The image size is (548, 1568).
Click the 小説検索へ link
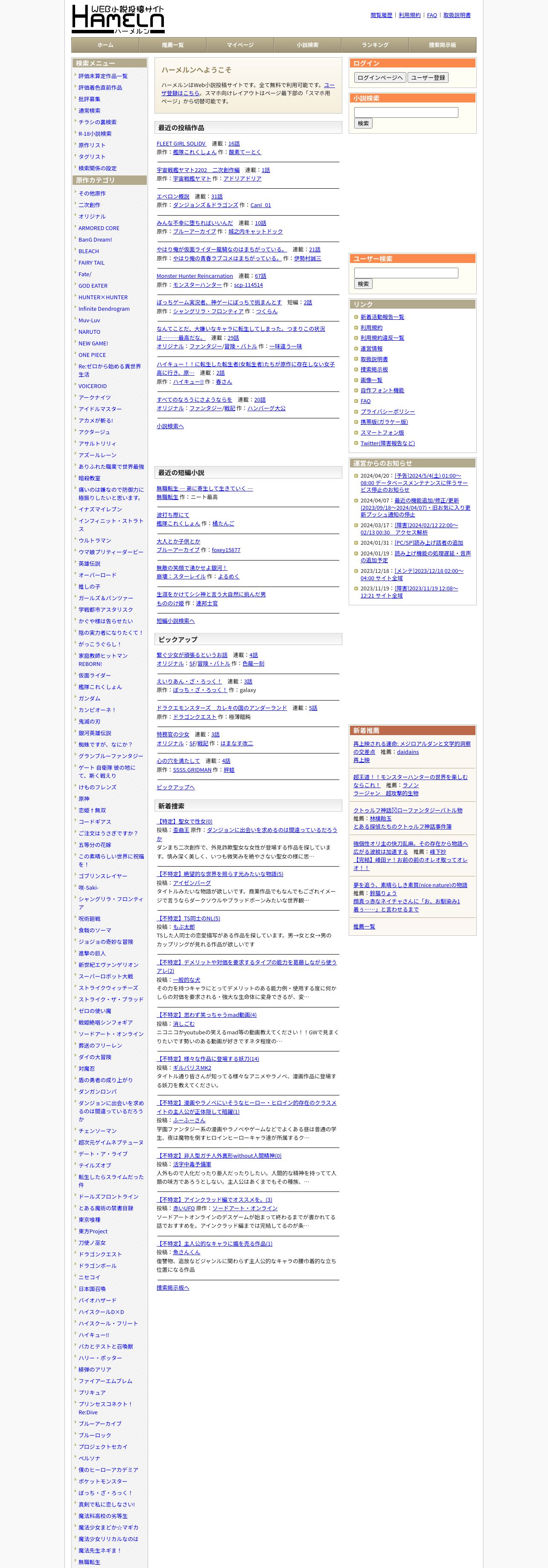(x=170, y=426)
